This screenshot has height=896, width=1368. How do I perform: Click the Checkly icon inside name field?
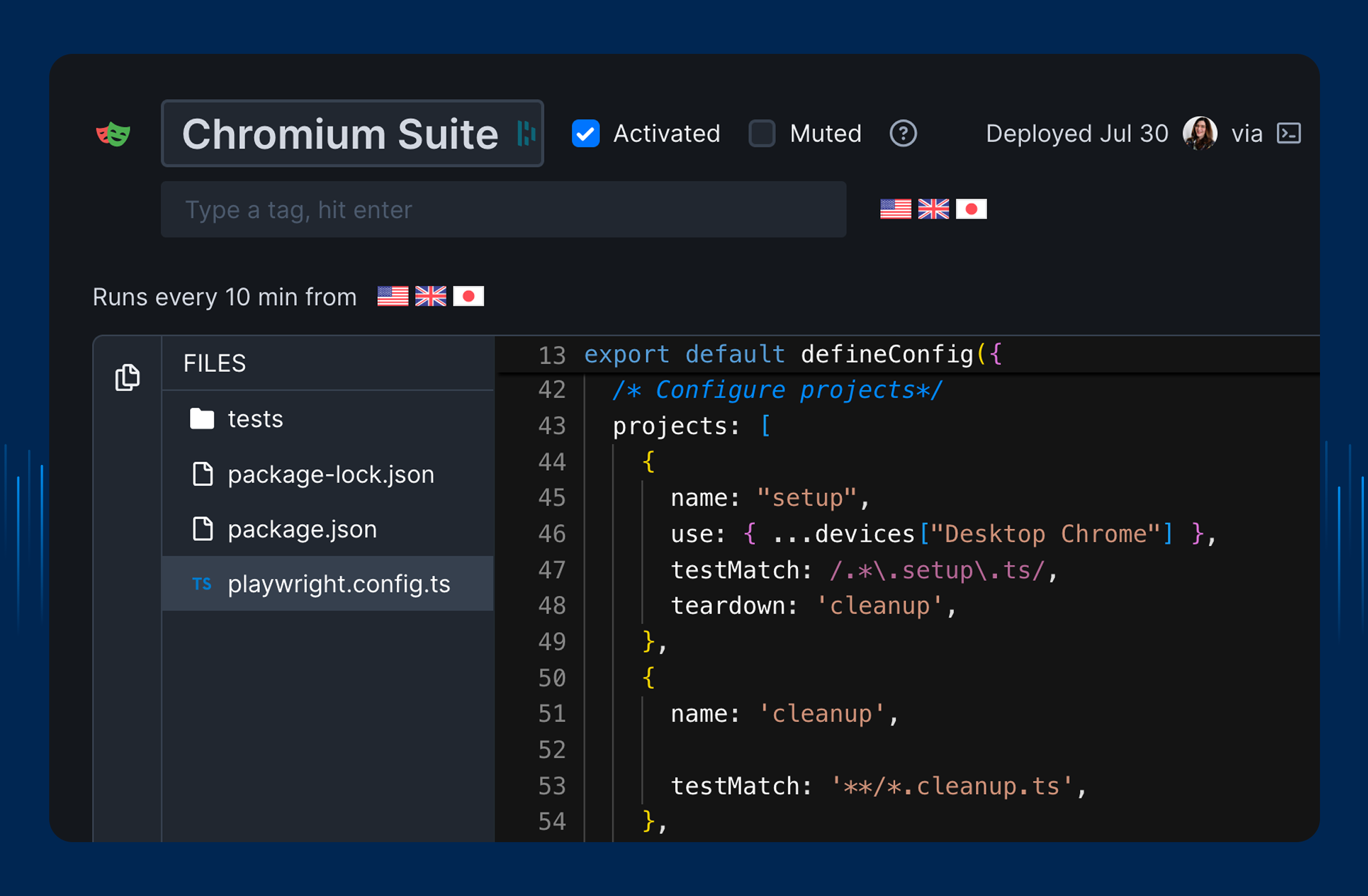click(526, 134)
